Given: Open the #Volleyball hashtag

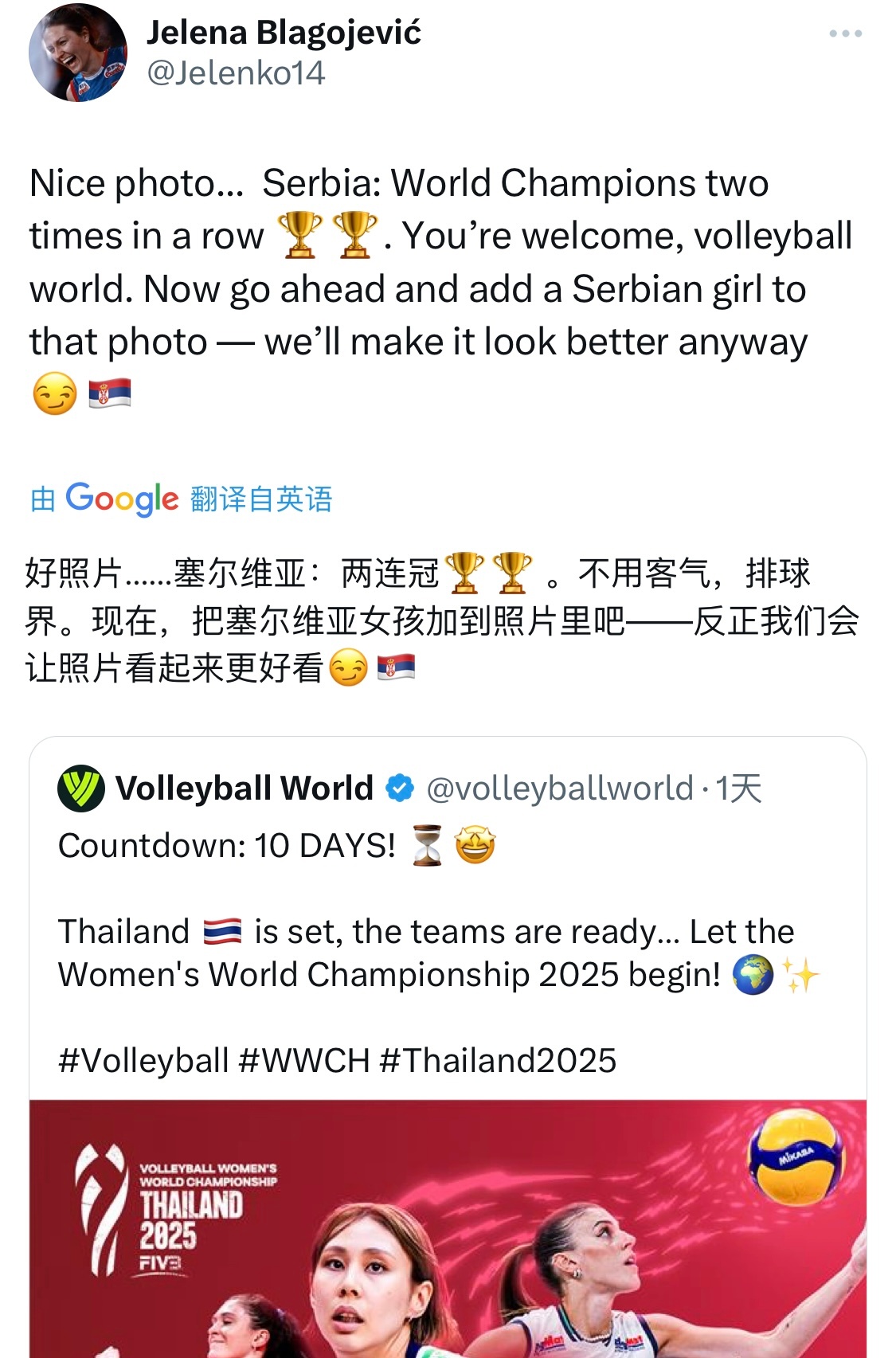Looking at the screenshot, I should tap(143, 1061).
